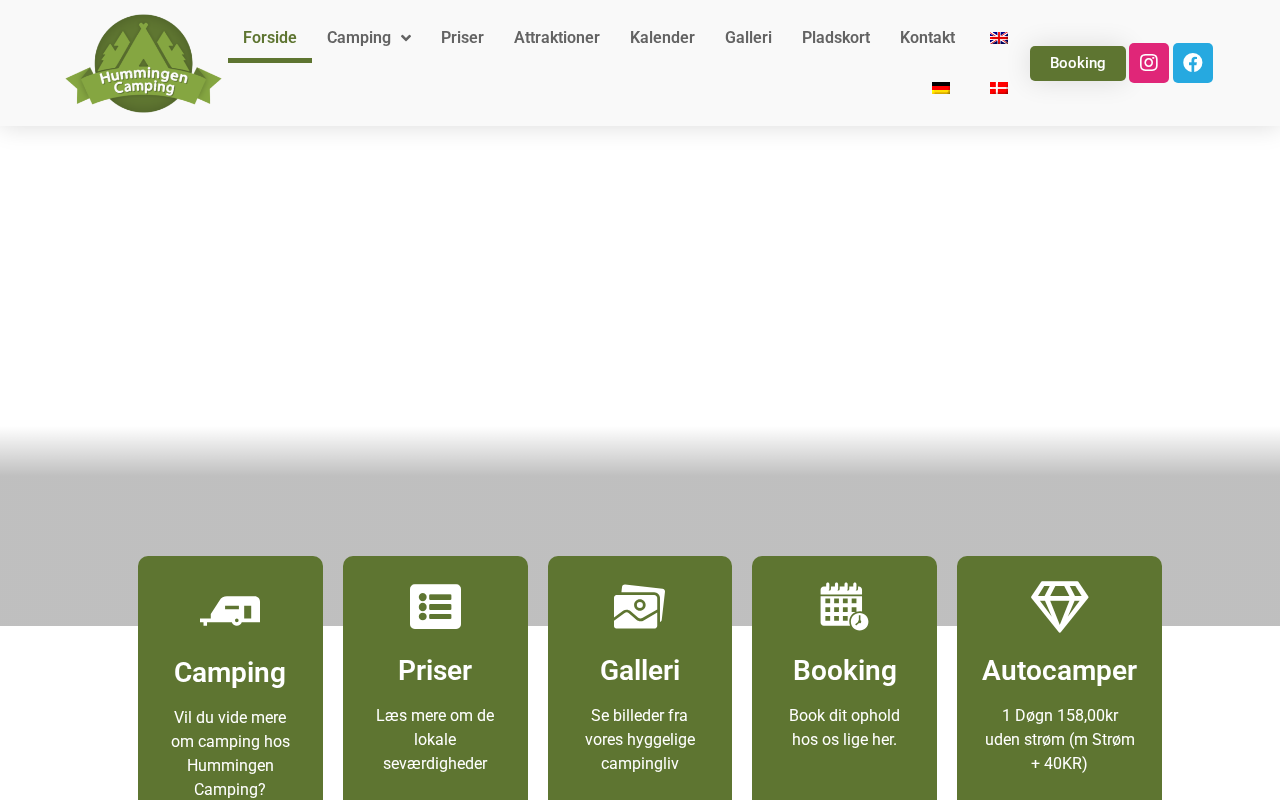This screenshot has width=1280, height=800.
Task: Open the Priser menu item
Action: [x=462, y=38]
